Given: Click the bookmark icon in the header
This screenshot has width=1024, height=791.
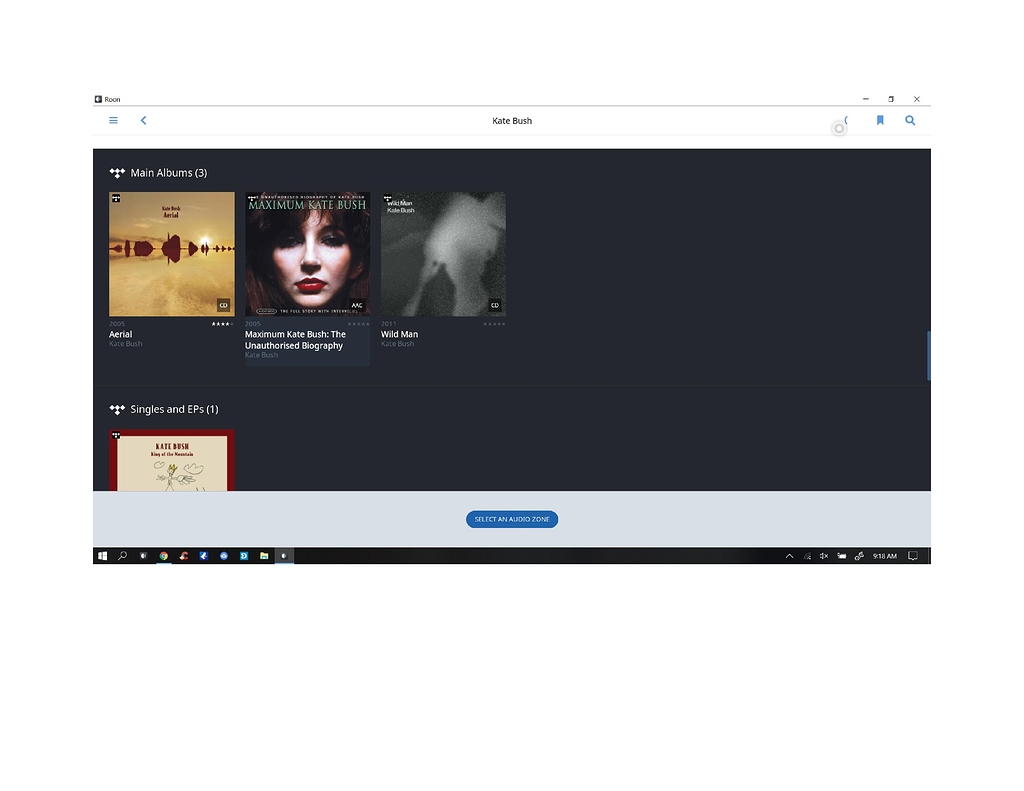Looking at the screenshot, I should pyautogui.click(x=879, y=120).
